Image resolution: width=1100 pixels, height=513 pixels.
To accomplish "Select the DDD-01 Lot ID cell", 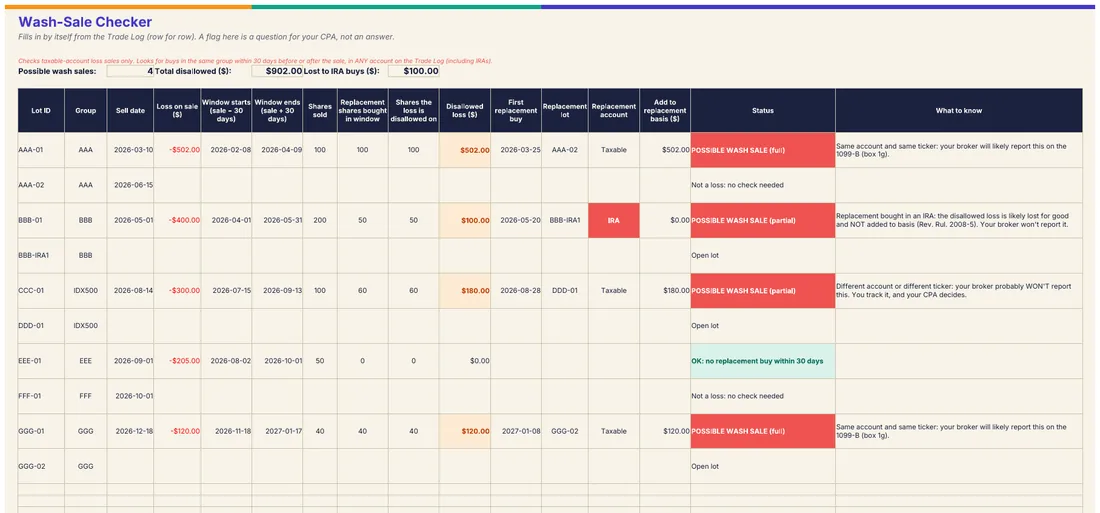I will point(41,326).
